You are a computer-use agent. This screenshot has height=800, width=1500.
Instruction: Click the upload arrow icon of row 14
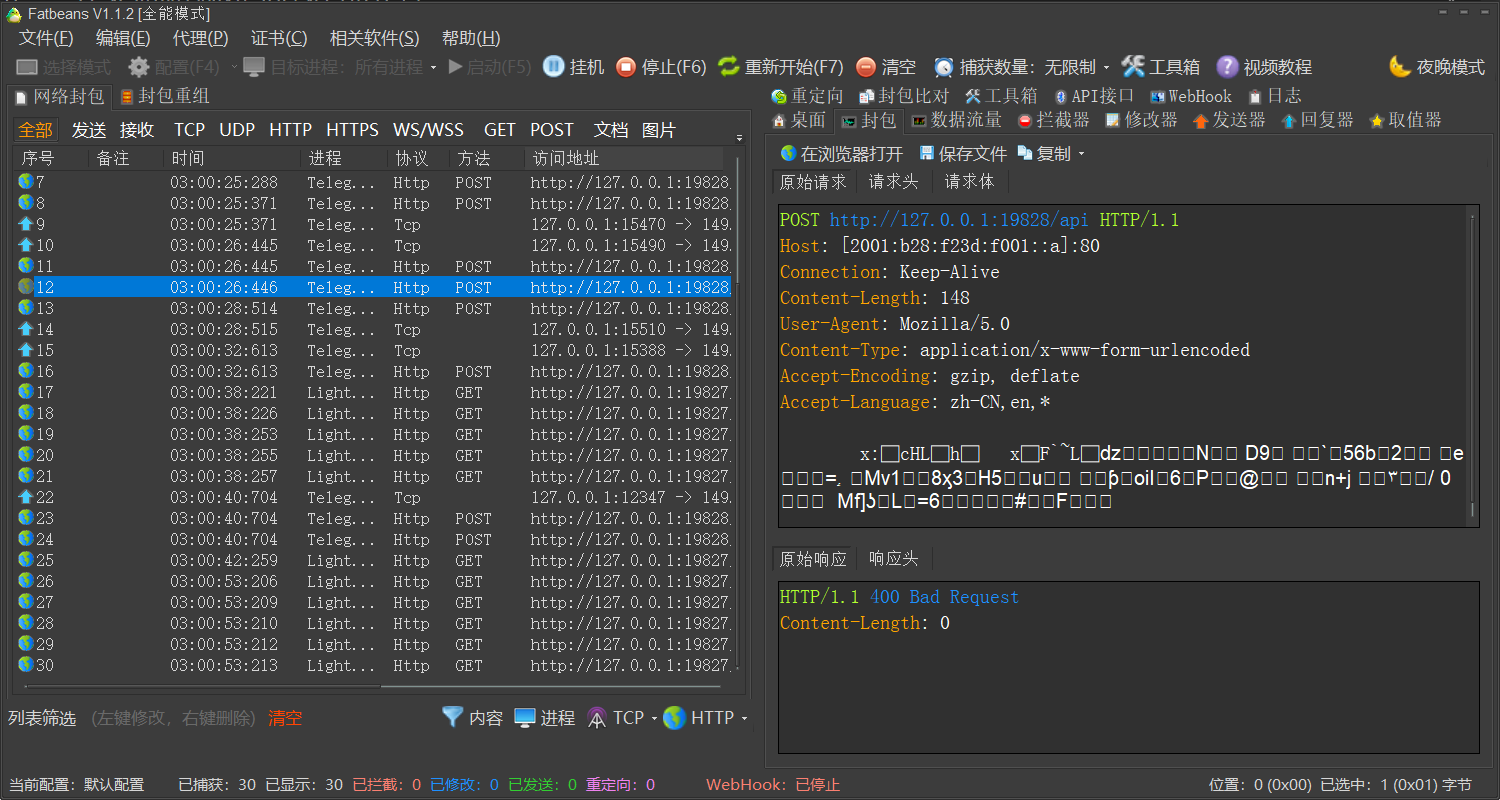25,329
